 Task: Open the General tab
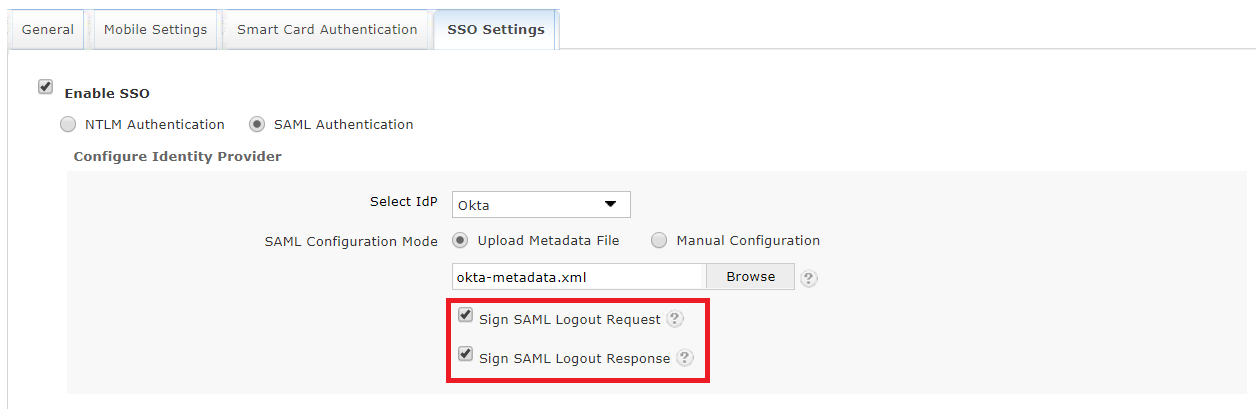tap(48, 29)
